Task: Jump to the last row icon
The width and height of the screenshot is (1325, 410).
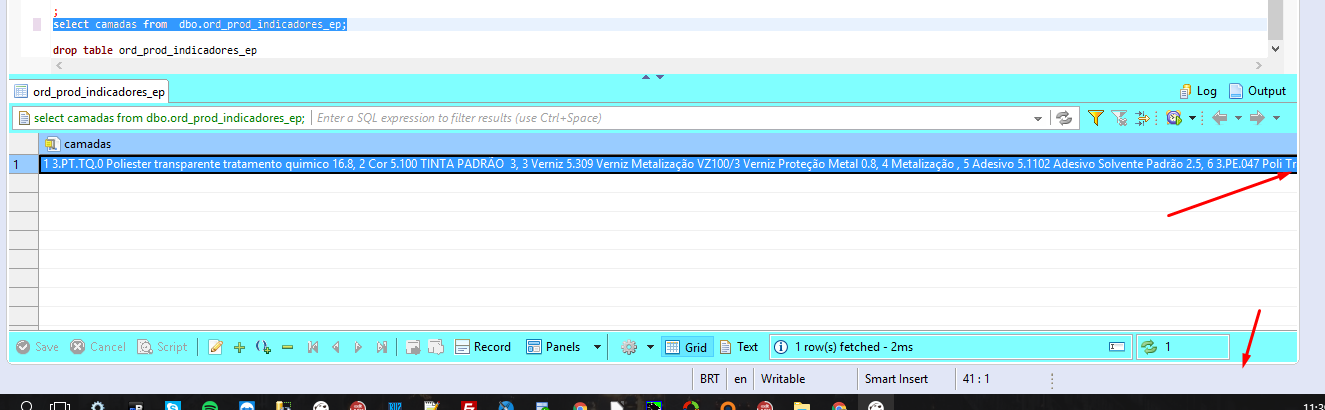Action: 381,347
